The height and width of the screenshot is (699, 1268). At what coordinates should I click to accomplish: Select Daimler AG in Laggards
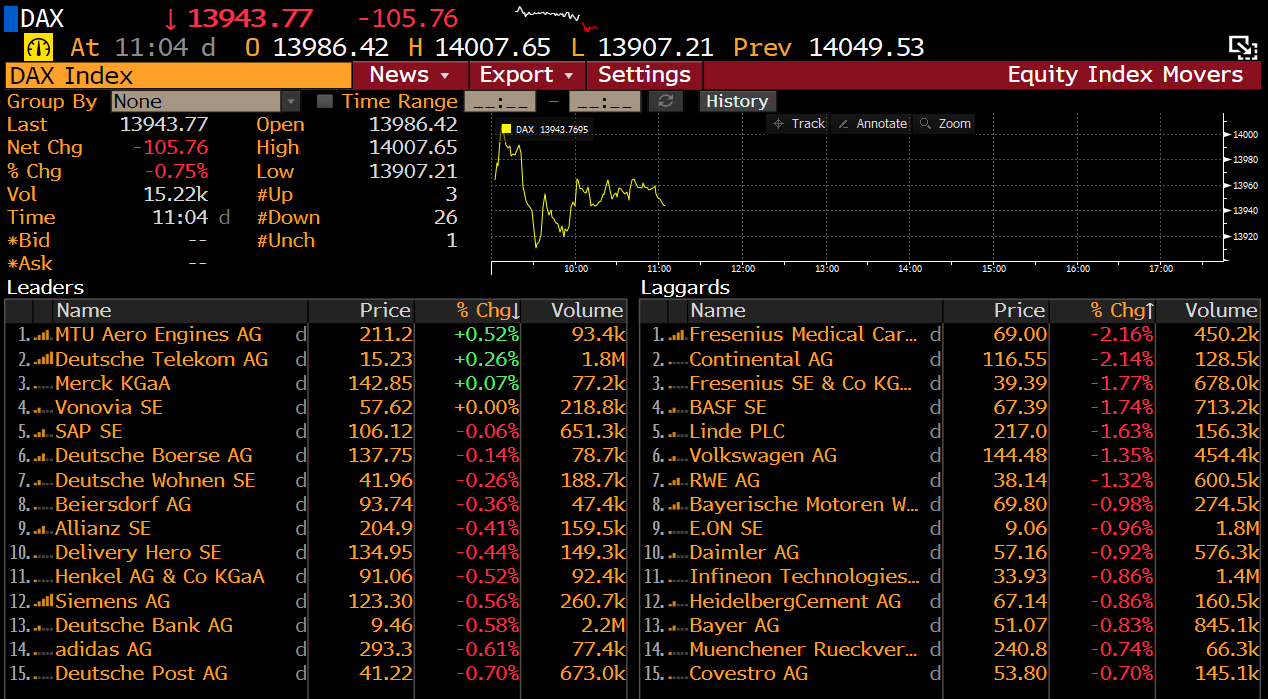(x=950, y=553)
